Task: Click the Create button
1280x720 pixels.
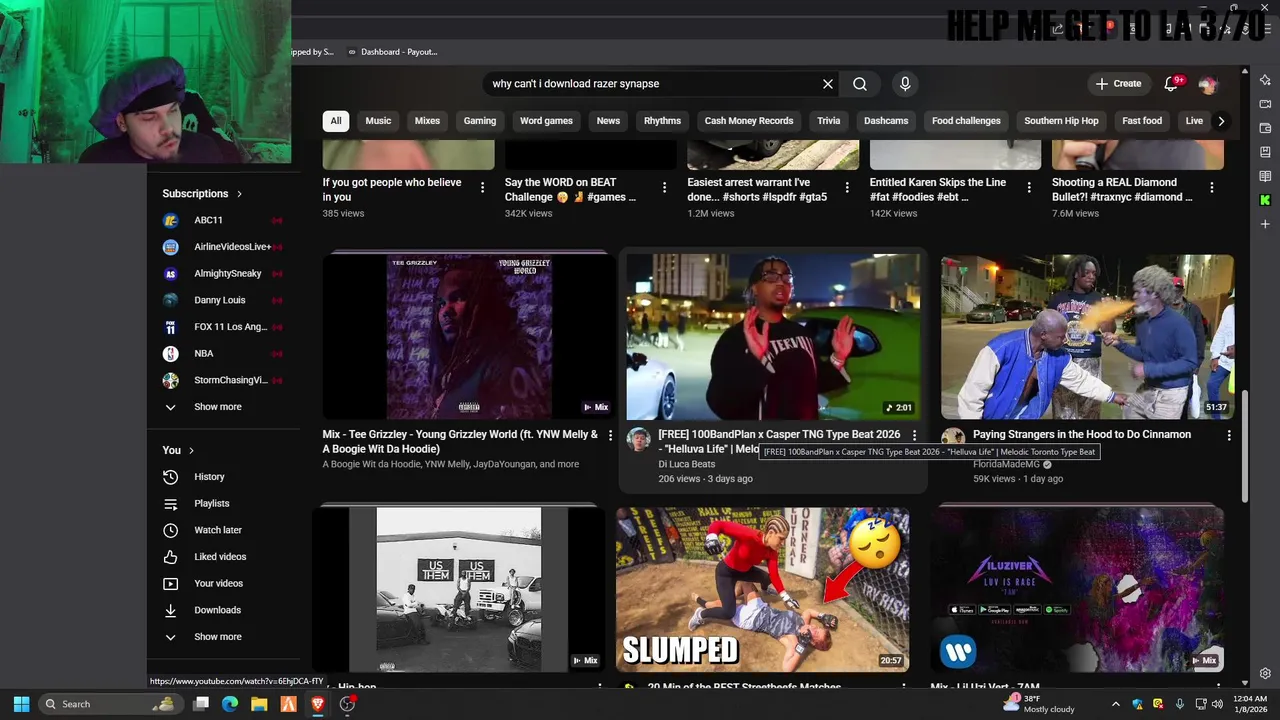Action: 1119,84
